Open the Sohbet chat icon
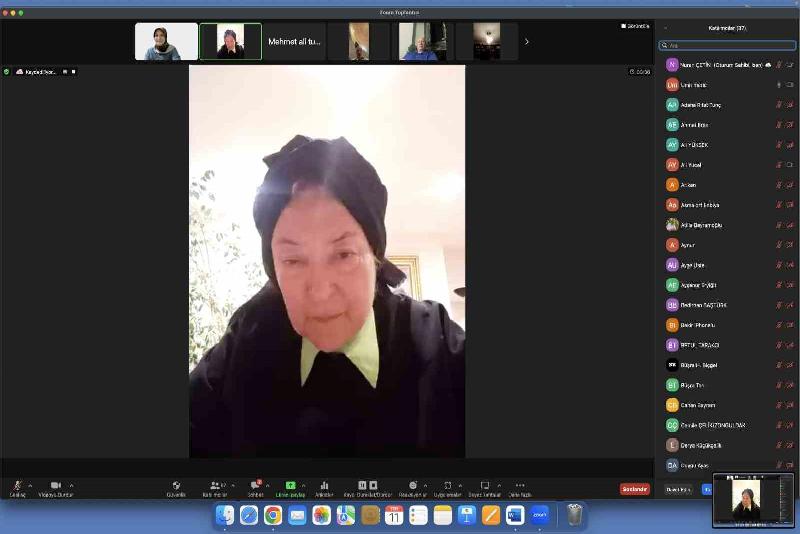800x534 pixels. pyautogui.click(x=255, y=485)
